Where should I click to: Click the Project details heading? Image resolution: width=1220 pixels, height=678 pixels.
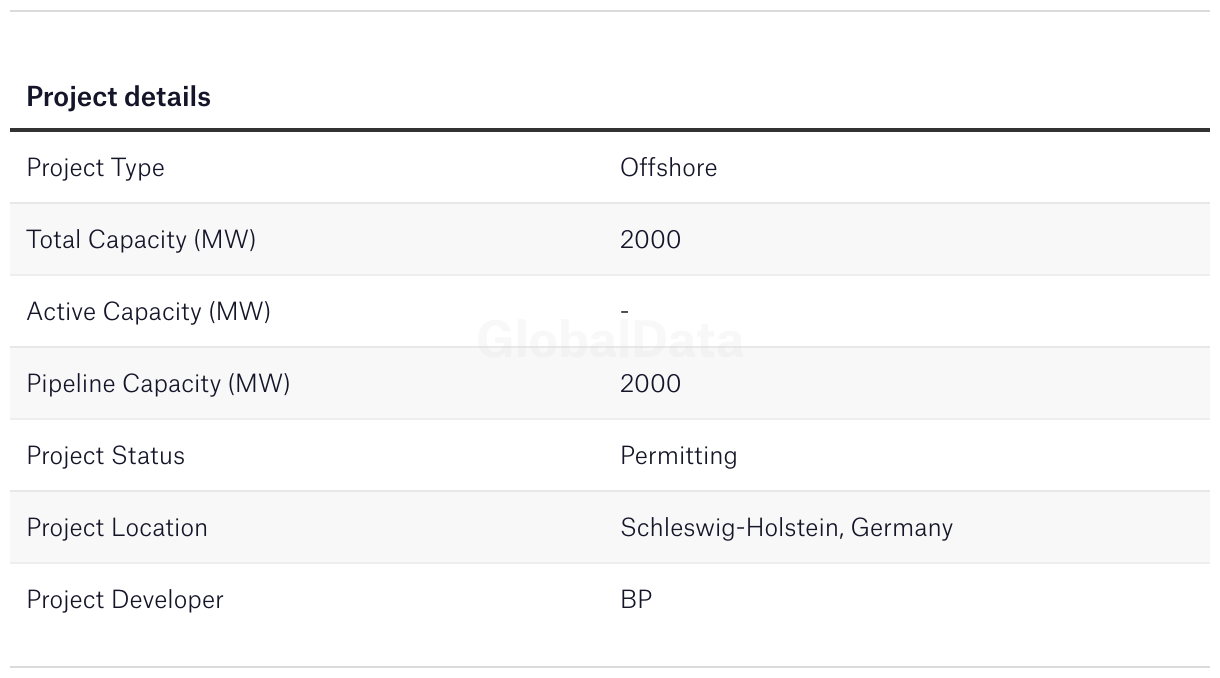(118, 97)
